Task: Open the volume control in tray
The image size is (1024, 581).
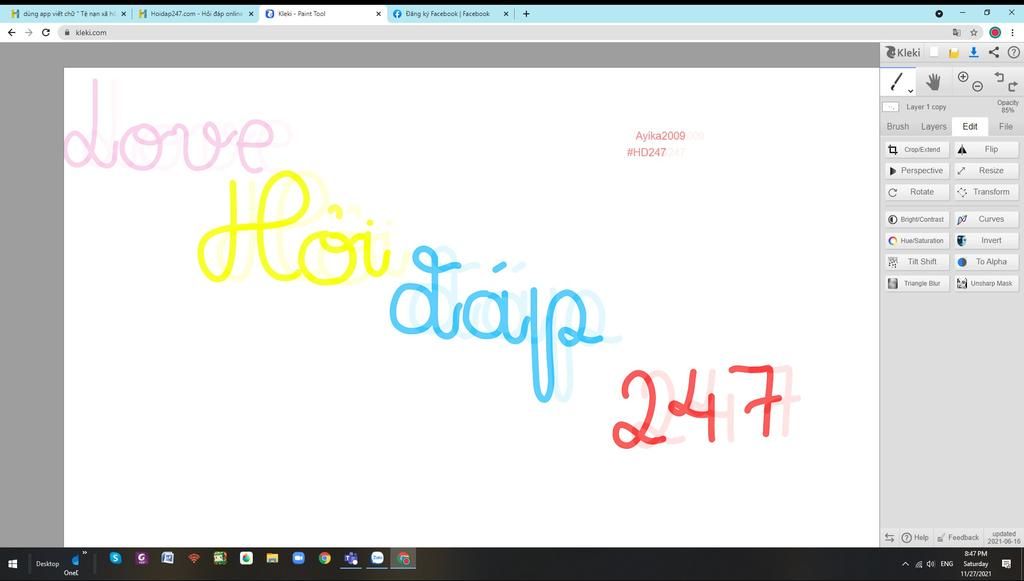Action: pyautogui.click(x=931, y=564)
